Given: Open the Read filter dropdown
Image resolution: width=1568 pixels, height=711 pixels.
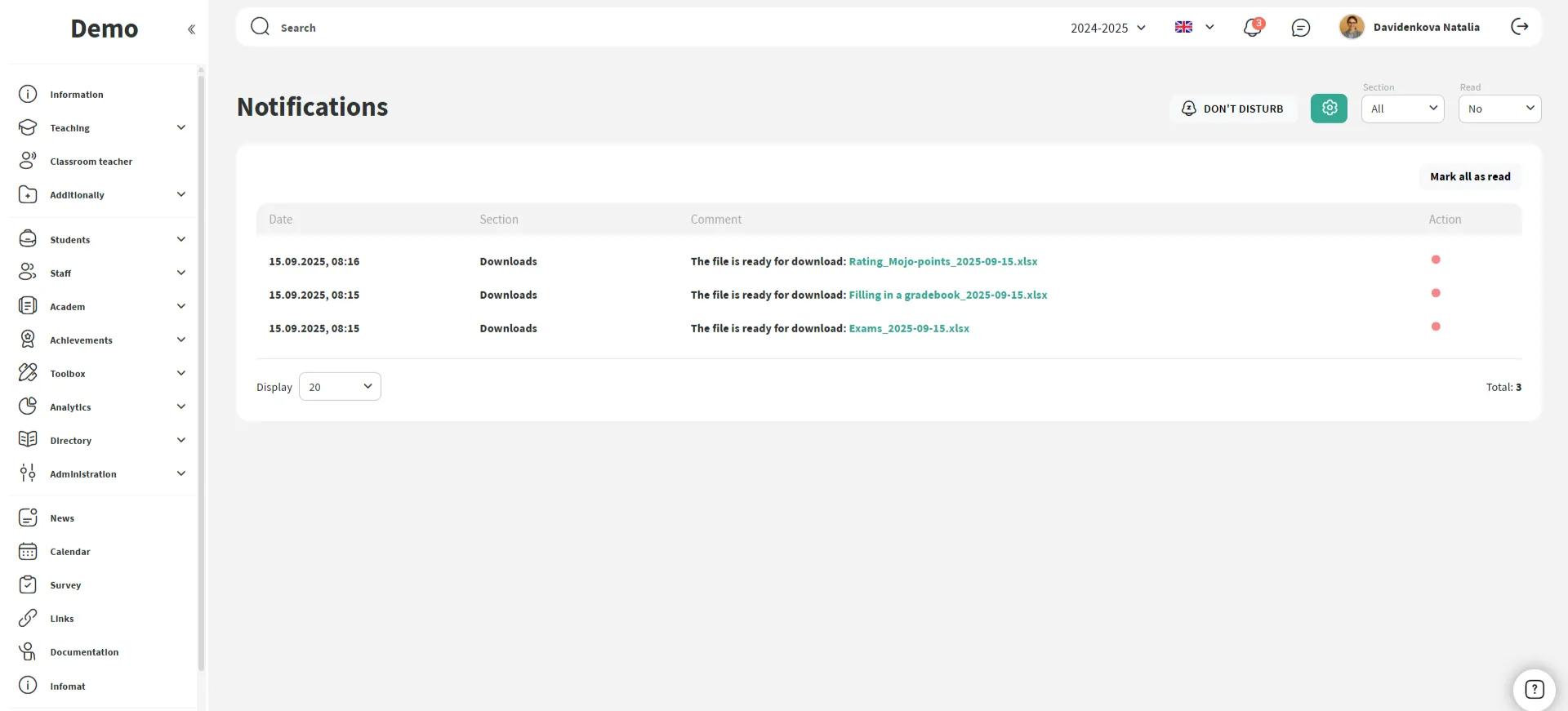Looking at the screenshot, I should tap(1499, 109).
